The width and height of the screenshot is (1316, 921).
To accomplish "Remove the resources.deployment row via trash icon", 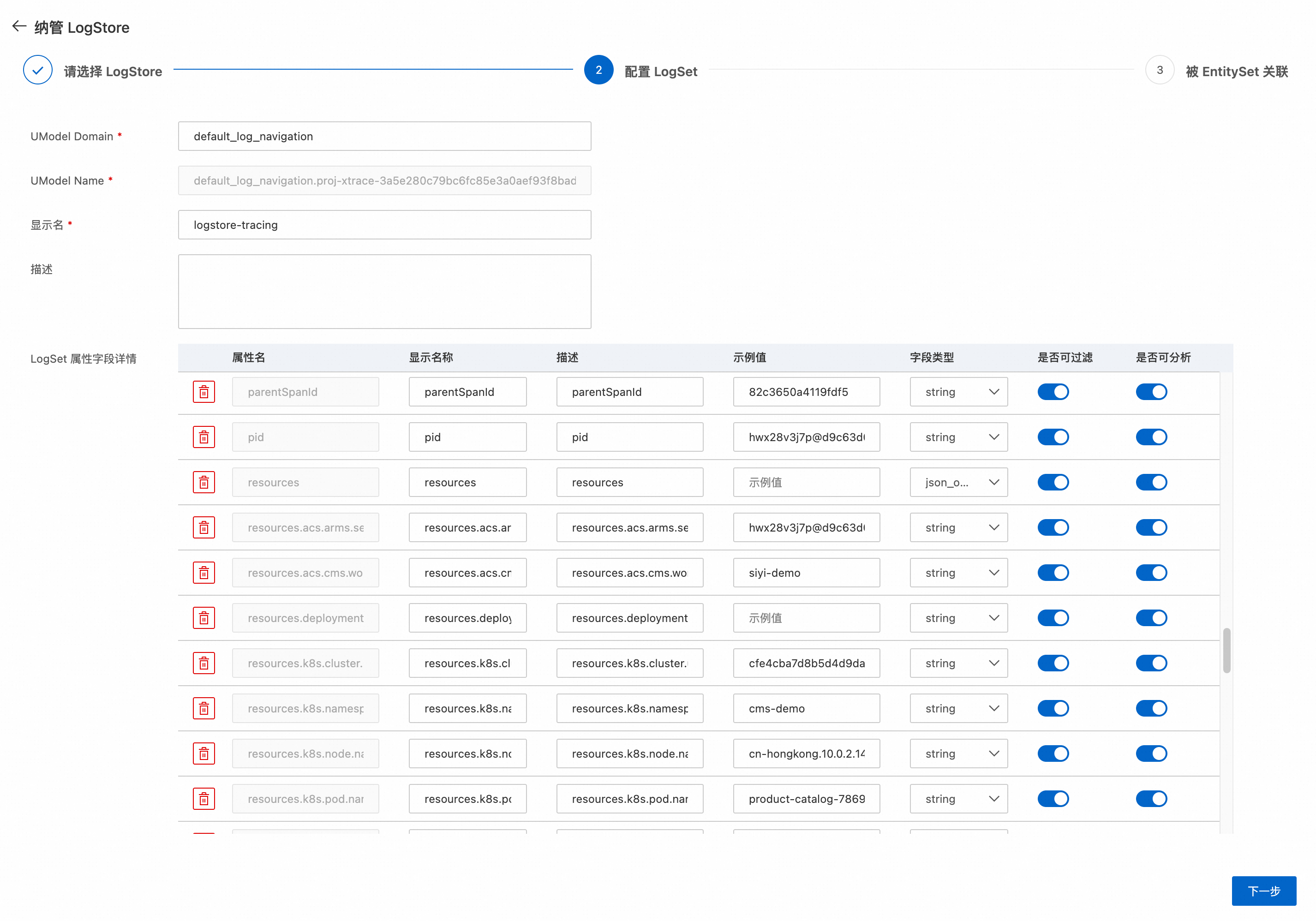I will tap(203, 618).
